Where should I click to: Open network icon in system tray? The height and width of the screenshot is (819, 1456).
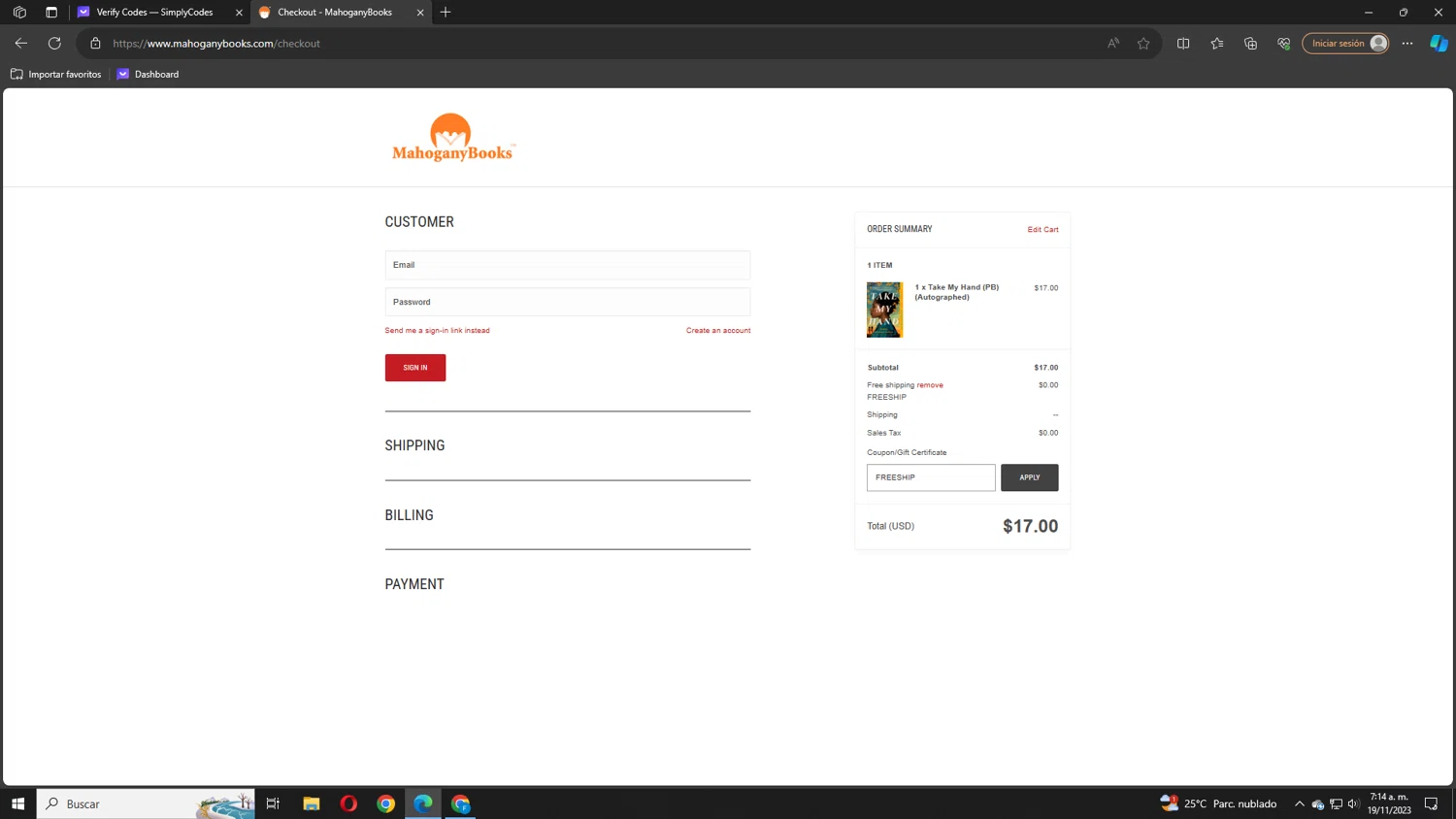coord(1336,803)
